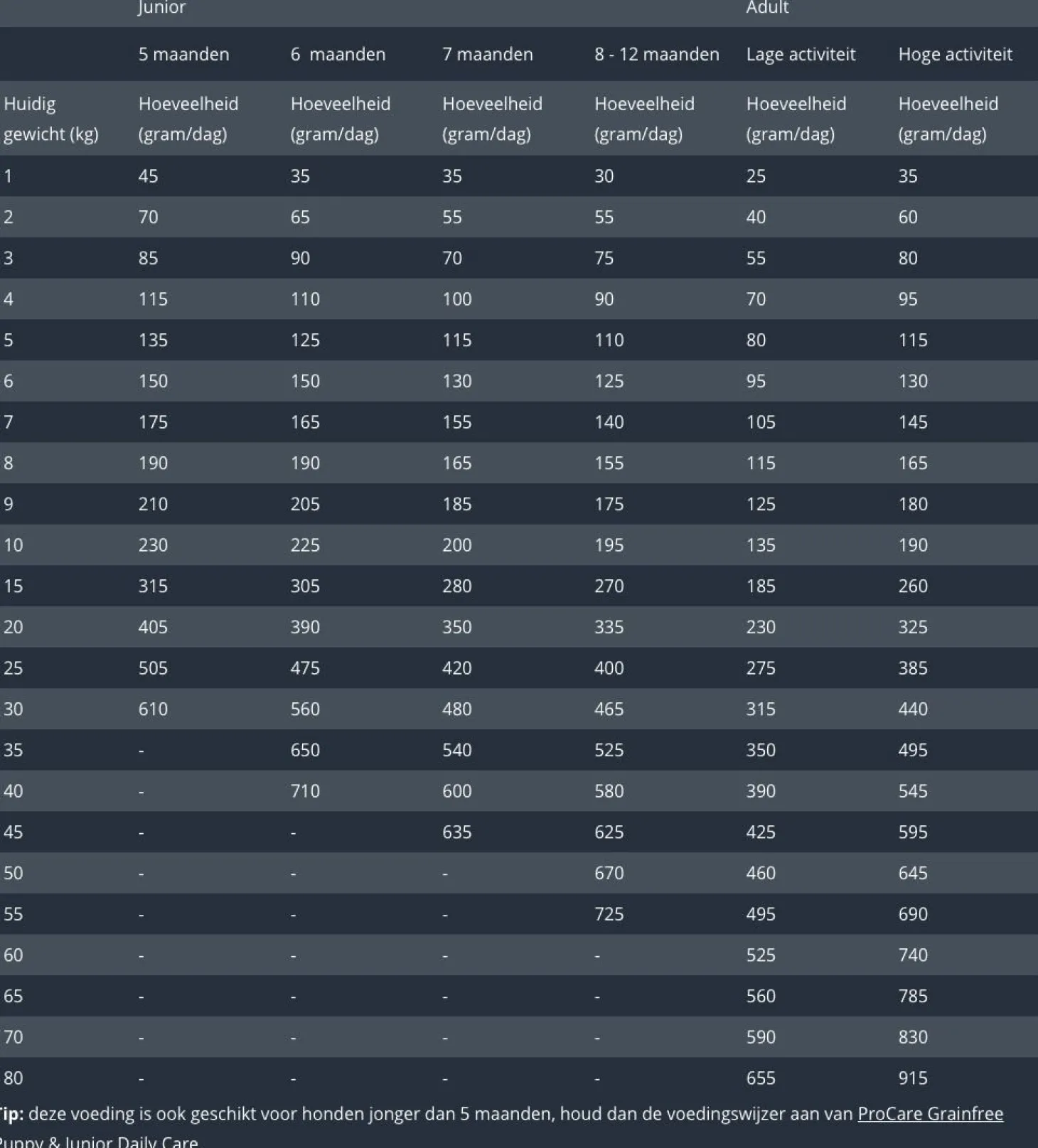Select the 505 value in 25 kg row
The height and width of the screenshot is (1148, 1038).
pyautogui.click(x=153, y=668)
